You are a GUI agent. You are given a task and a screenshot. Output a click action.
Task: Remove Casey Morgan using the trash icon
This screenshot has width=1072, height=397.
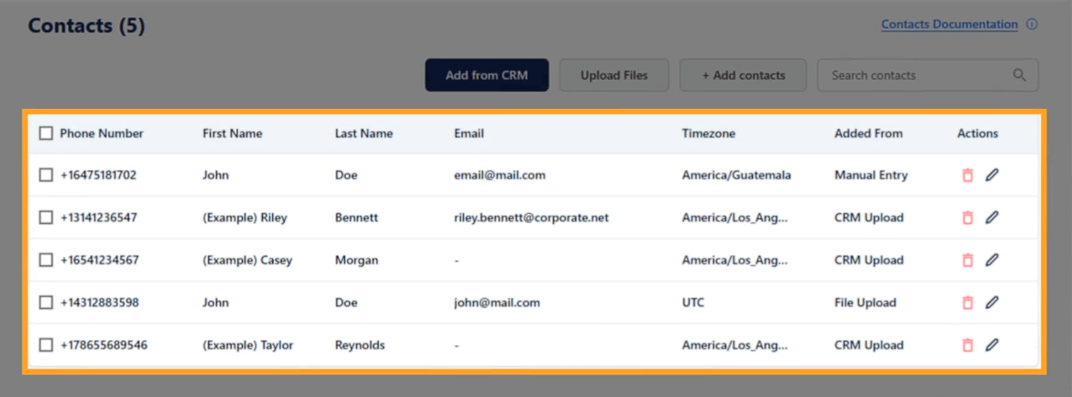[967, 260]
